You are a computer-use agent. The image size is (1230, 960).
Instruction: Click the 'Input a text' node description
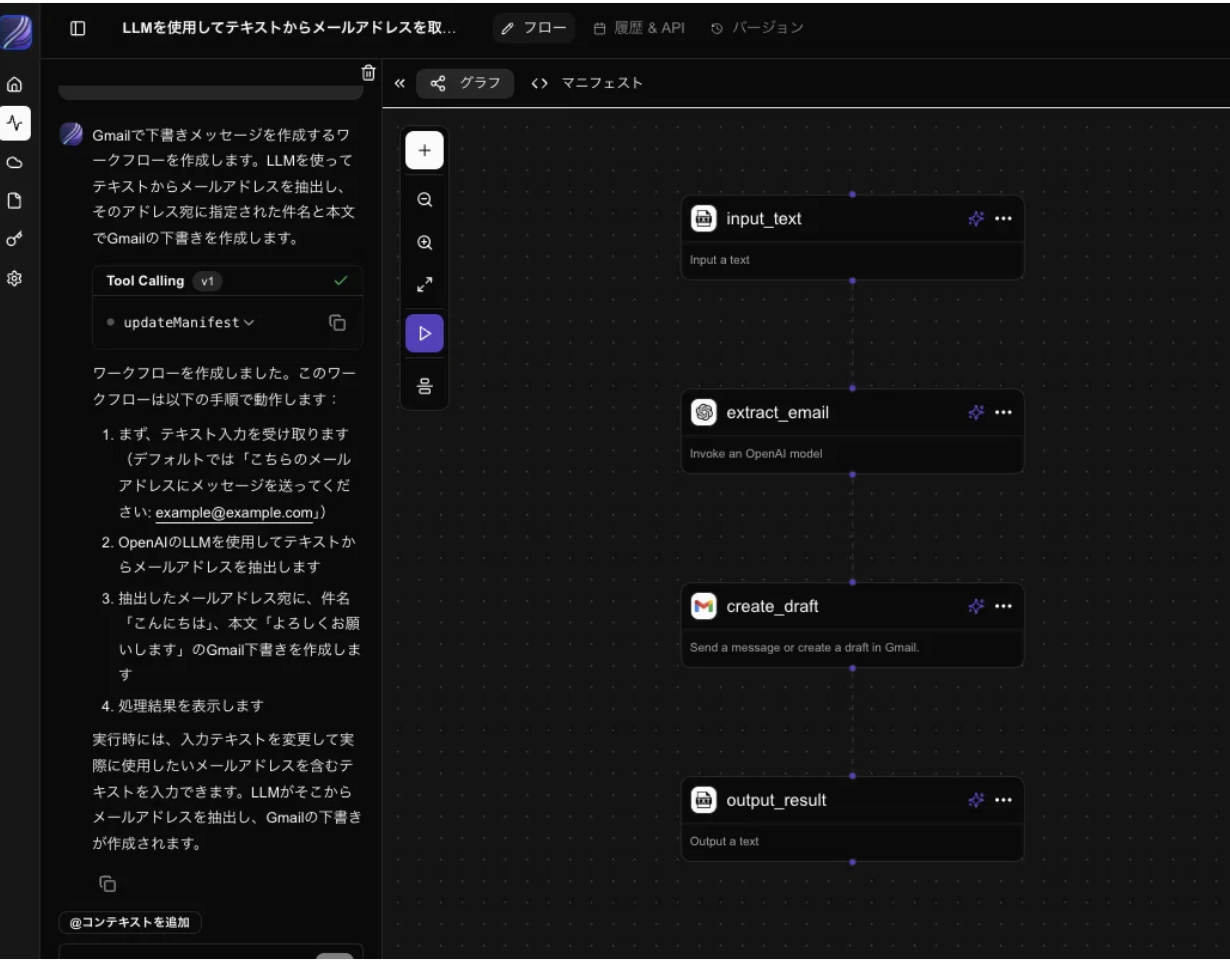click(720, 260)
